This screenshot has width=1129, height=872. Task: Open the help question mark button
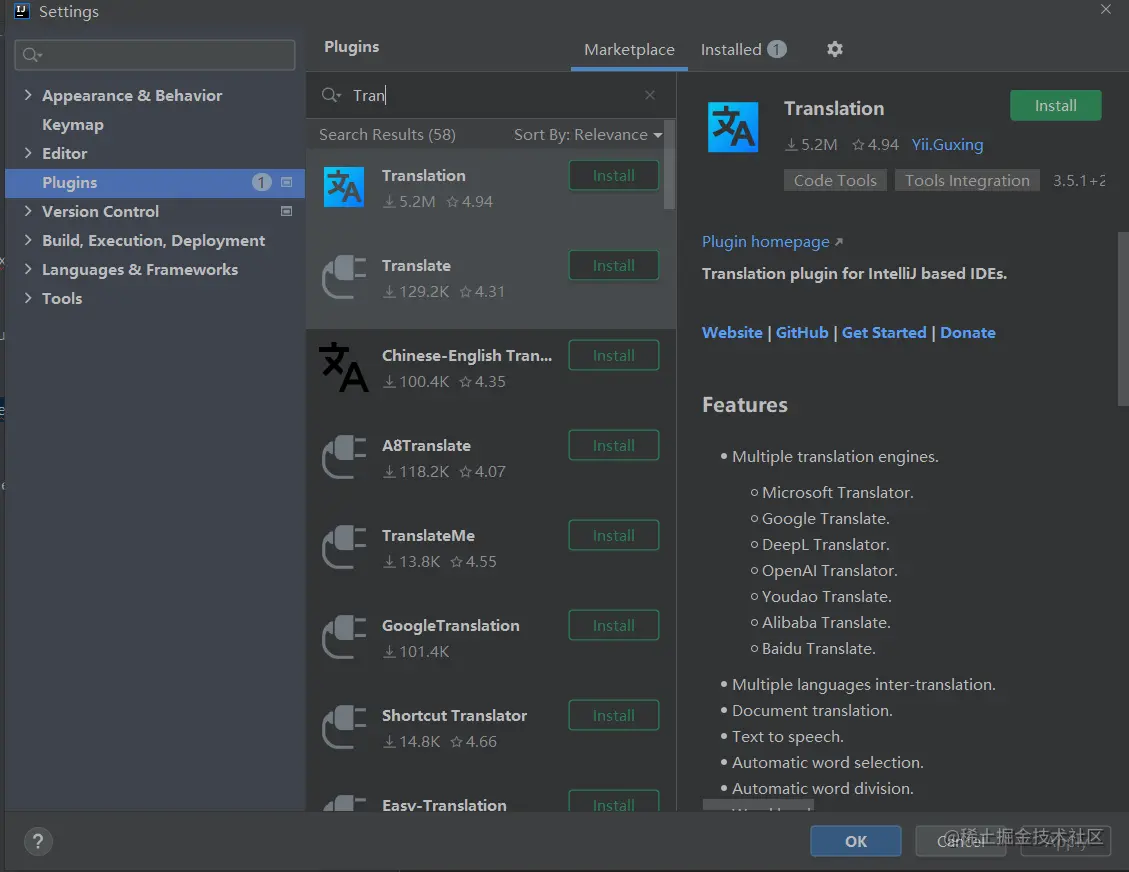[38, 841]
